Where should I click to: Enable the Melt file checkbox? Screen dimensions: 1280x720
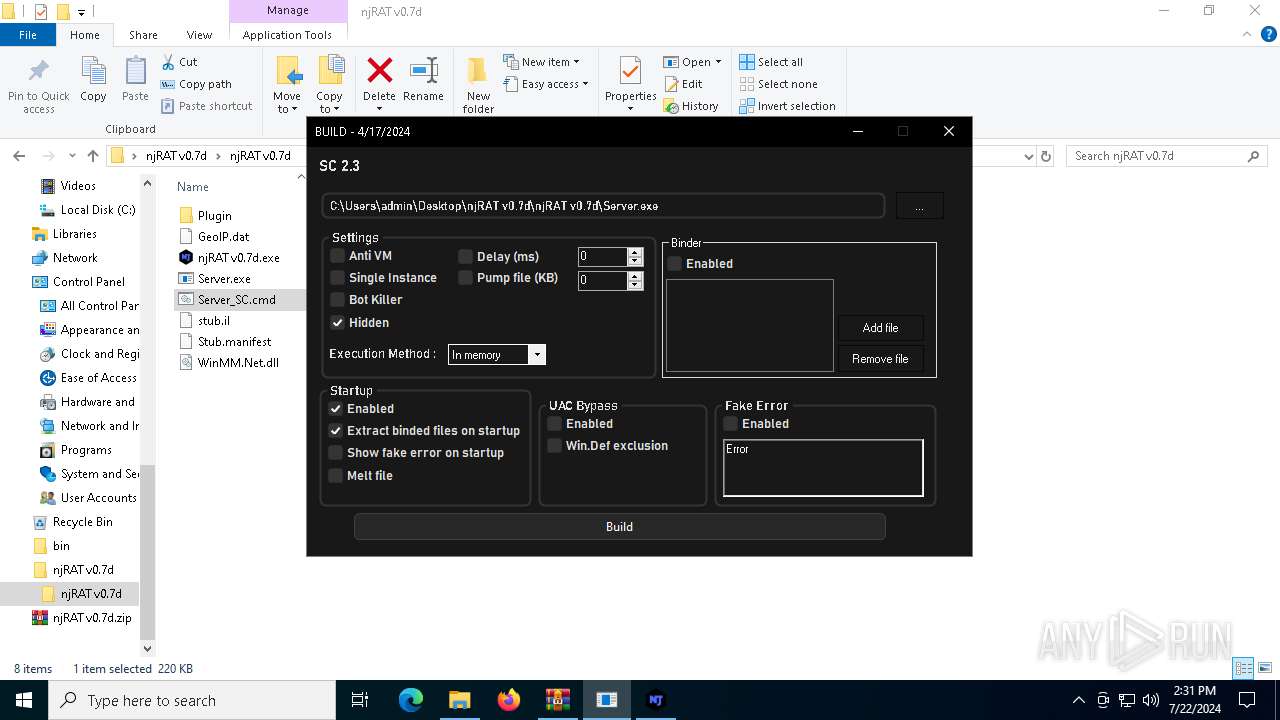(x=335, y=476)
